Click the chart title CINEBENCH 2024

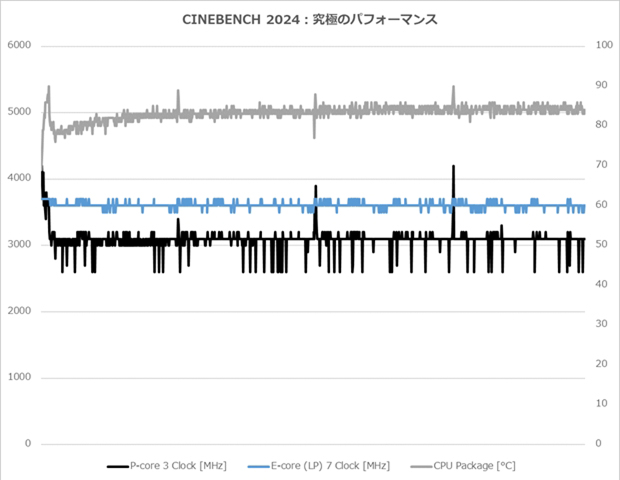(310, 19)
